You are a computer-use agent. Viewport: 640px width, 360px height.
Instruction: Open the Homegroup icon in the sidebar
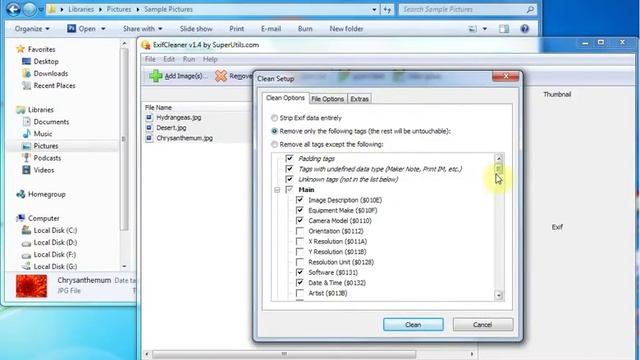tap(20, 194)
